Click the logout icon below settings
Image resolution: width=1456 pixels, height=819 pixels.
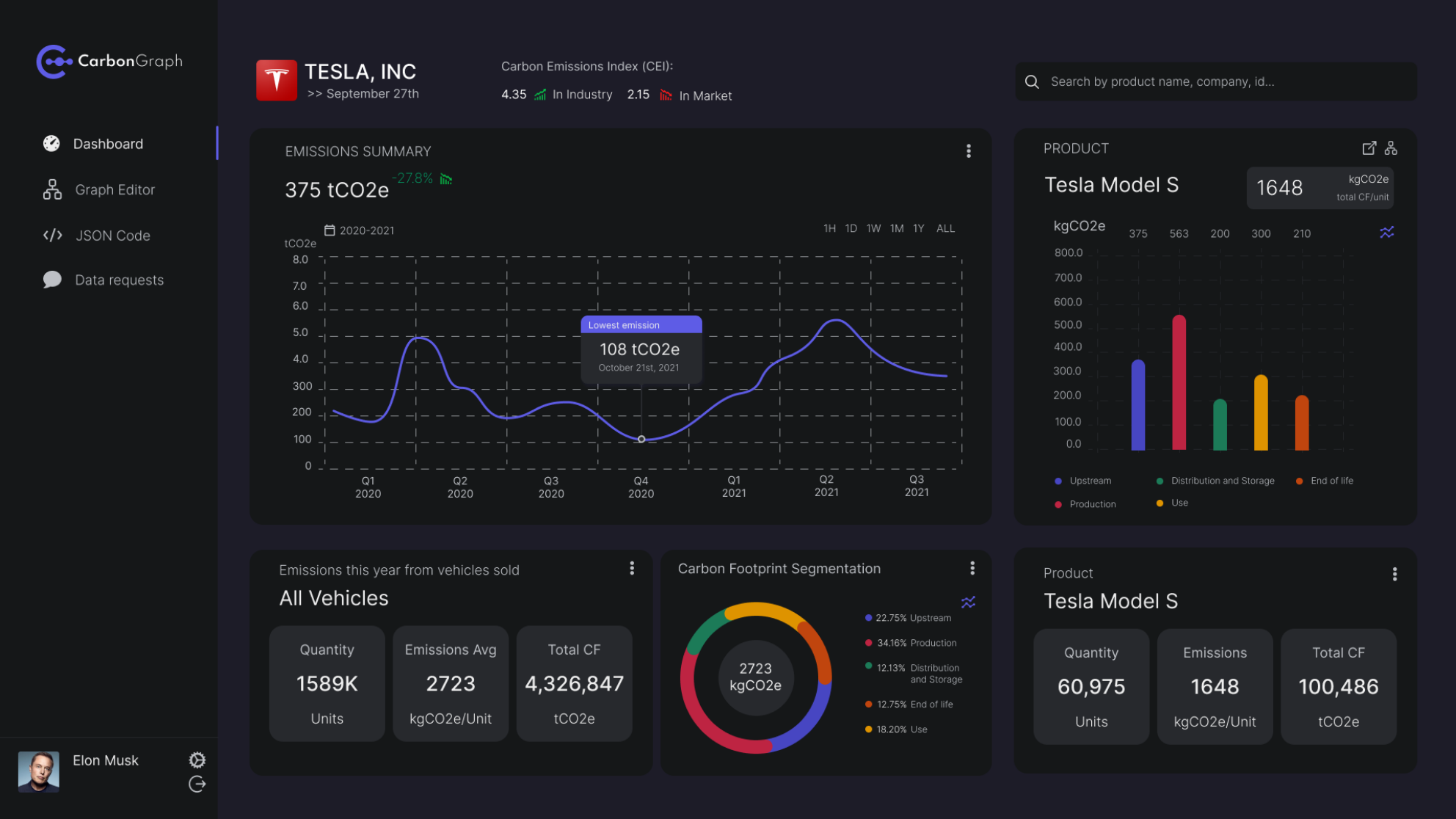(197, 785)
